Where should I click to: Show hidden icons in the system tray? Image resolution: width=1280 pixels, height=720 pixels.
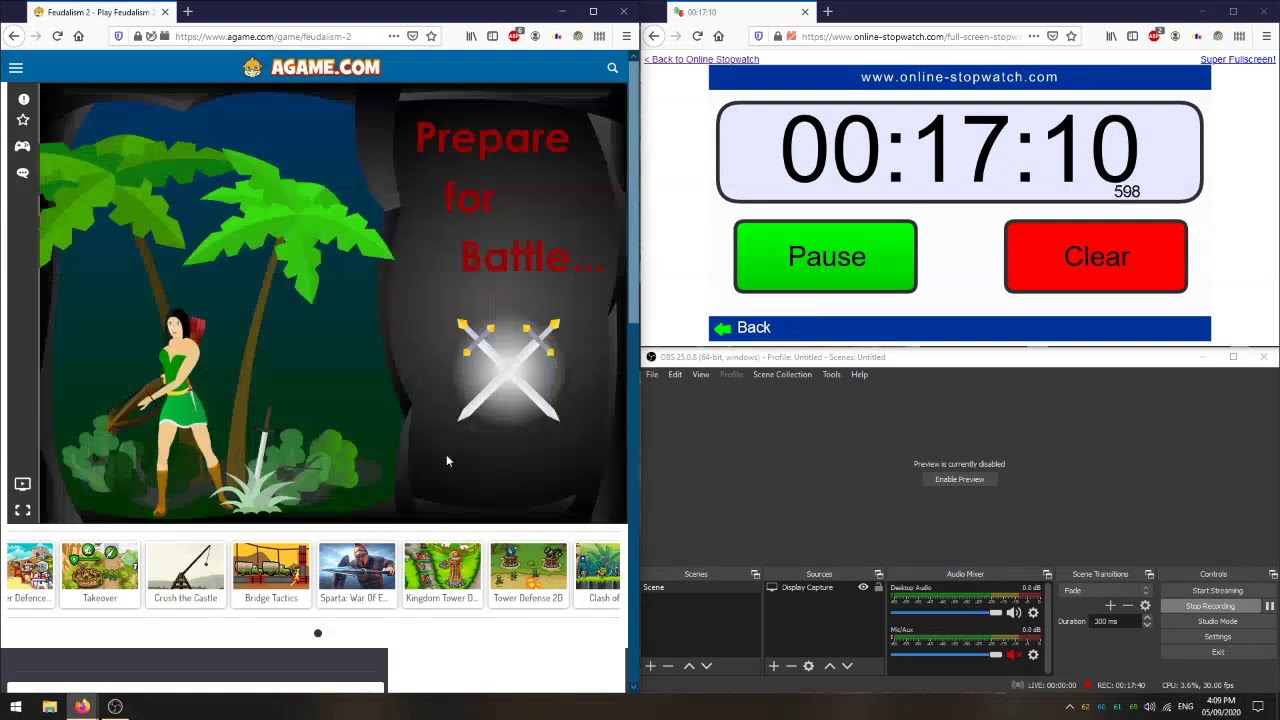(1069, 707)
